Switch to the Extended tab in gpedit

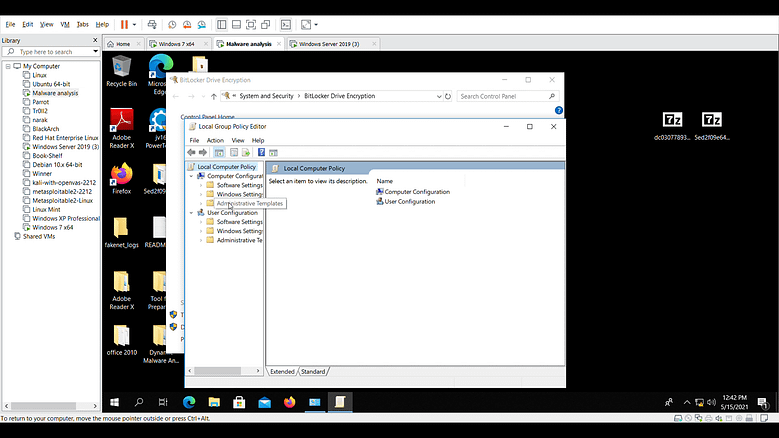[x=282, y=371]
